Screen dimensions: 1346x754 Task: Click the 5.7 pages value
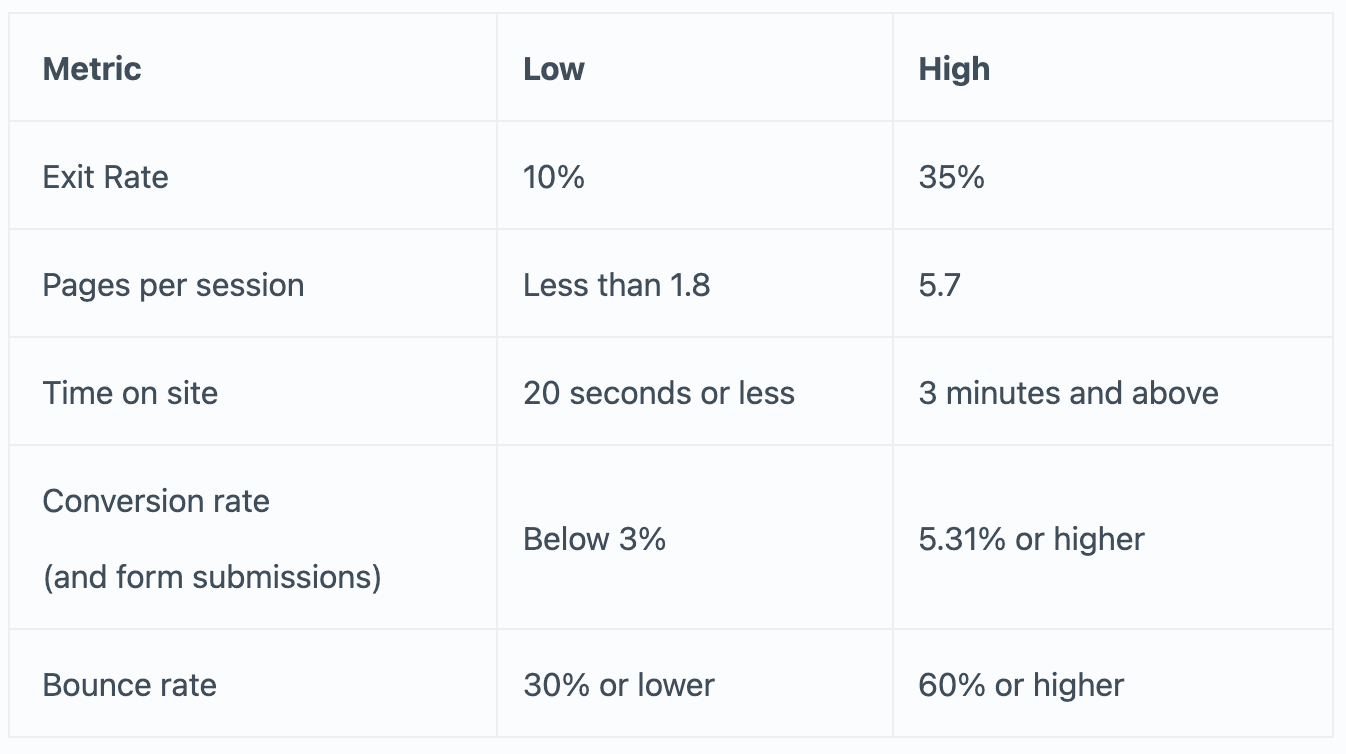click(939, 285)
